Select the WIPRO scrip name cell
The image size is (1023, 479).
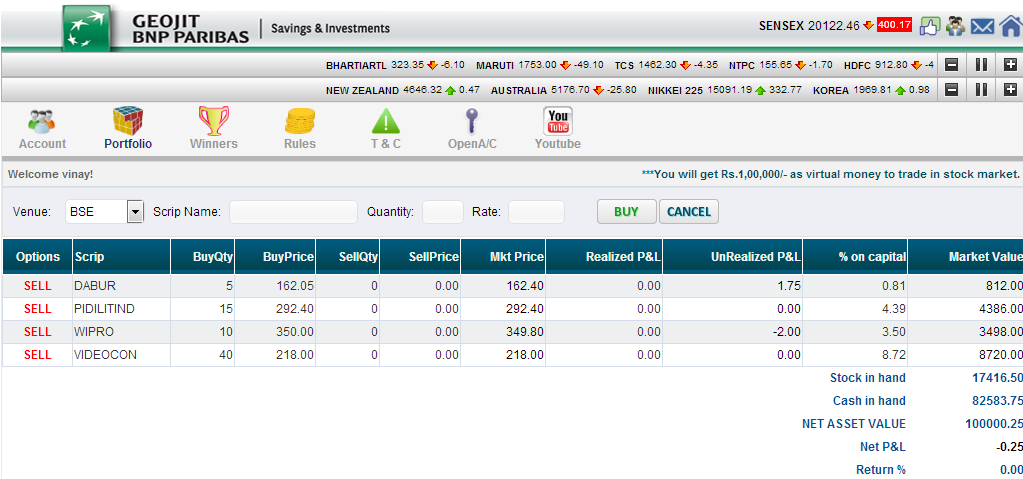(x=121, y=332)
